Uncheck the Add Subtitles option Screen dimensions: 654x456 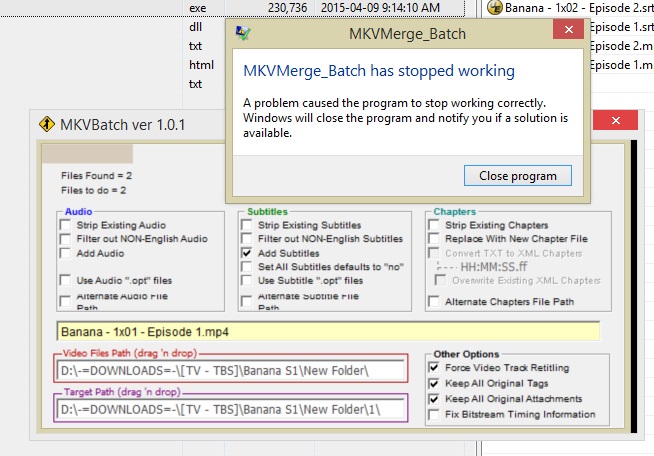pos(247,253)
